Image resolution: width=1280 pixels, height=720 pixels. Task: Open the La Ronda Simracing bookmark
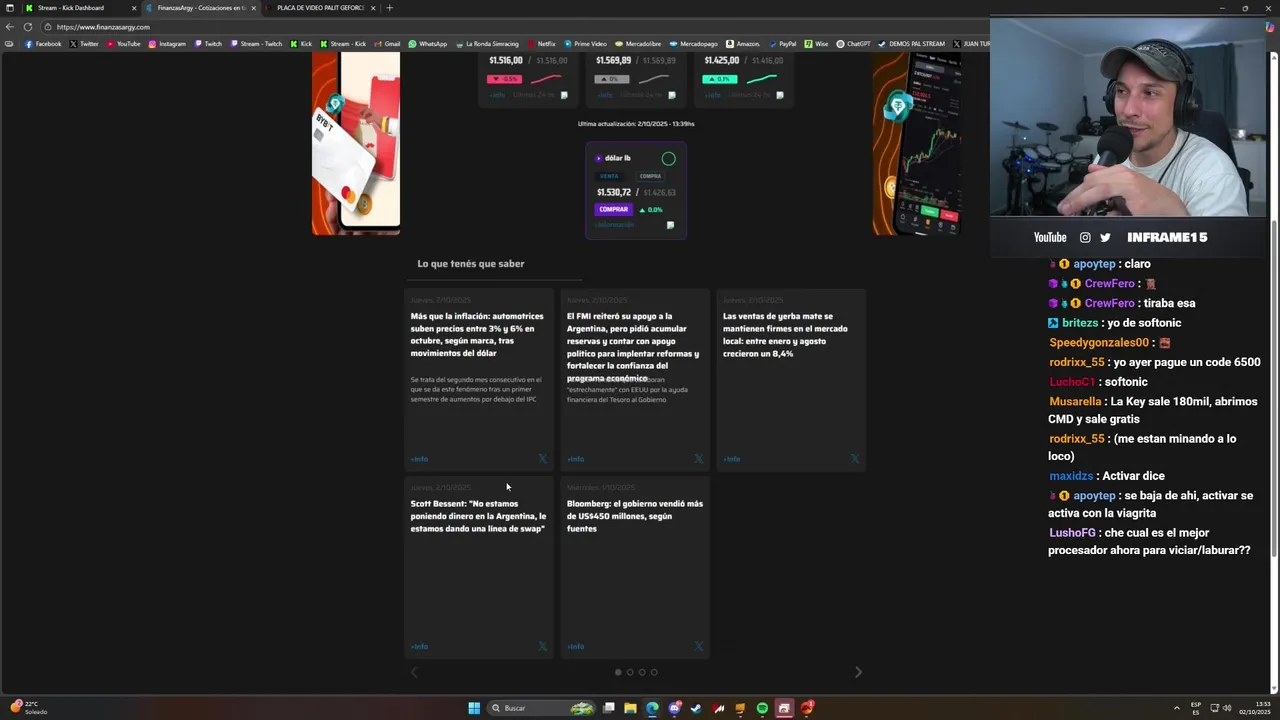(x=487, y=44)
